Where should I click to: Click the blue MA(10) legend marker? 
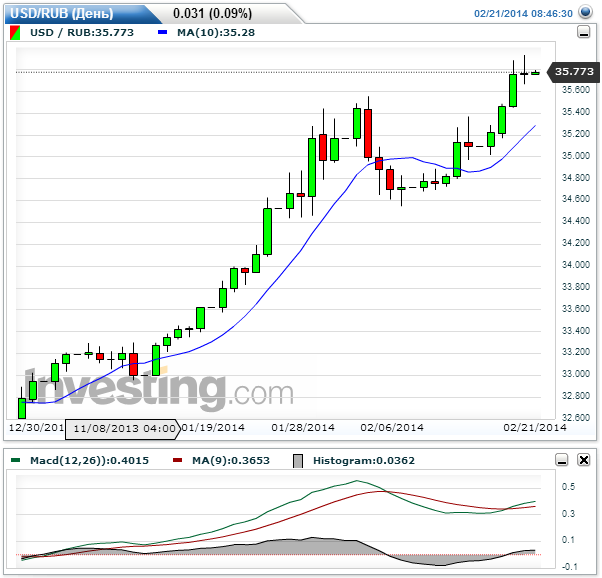click(x=164, y=32)
